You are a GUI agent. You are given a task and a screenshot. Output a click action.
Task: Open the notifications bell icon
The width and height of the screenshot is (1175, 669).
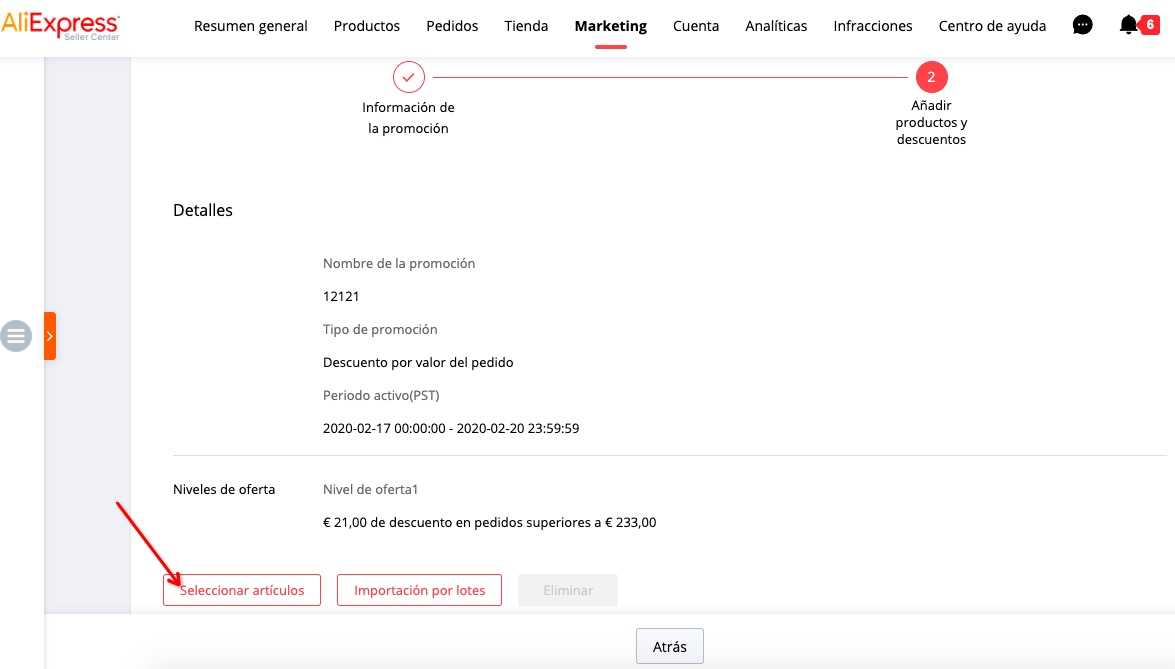point(1129,26)
